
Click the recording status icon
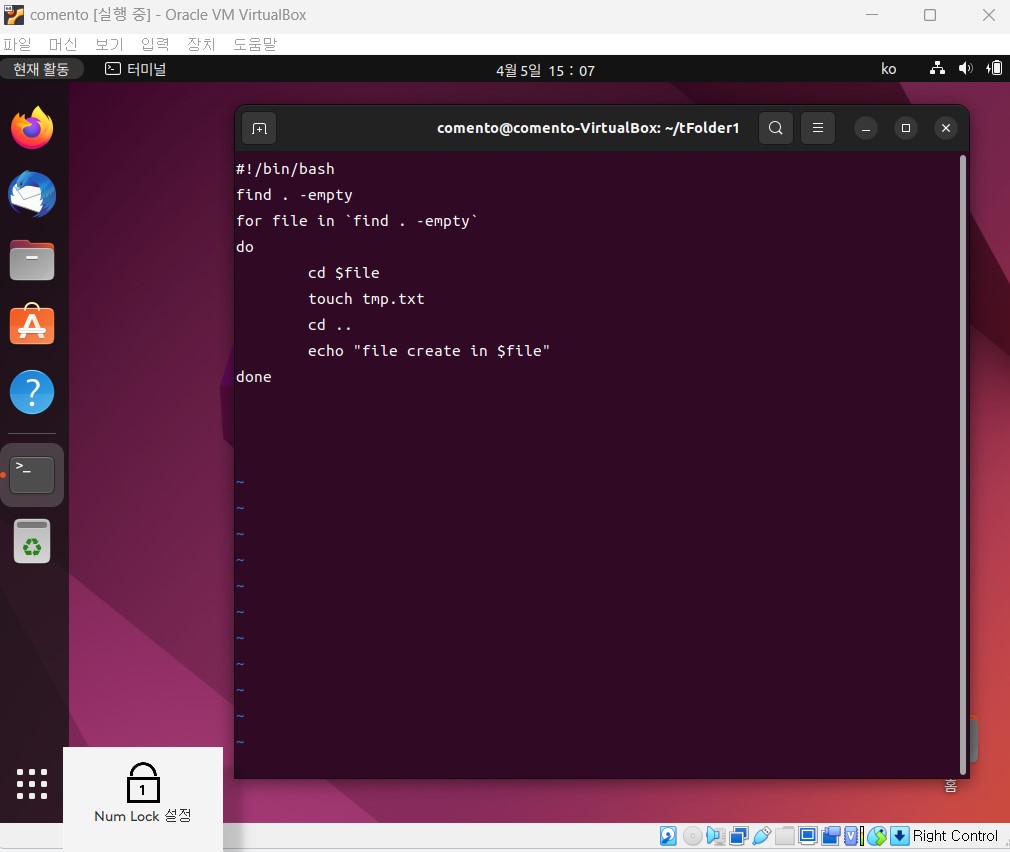click(x=831, y=836)
